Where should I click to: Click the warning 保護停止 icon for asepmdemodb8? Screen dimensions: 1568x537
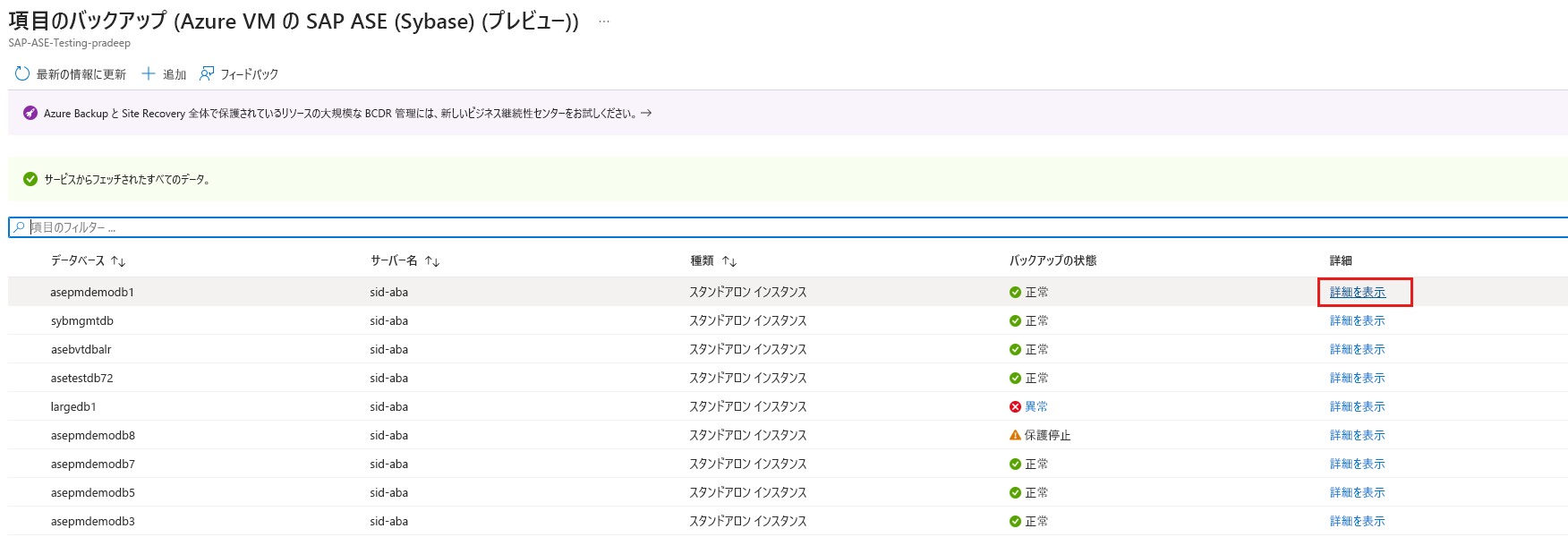pyautogui.click(x=1015, y=435)
